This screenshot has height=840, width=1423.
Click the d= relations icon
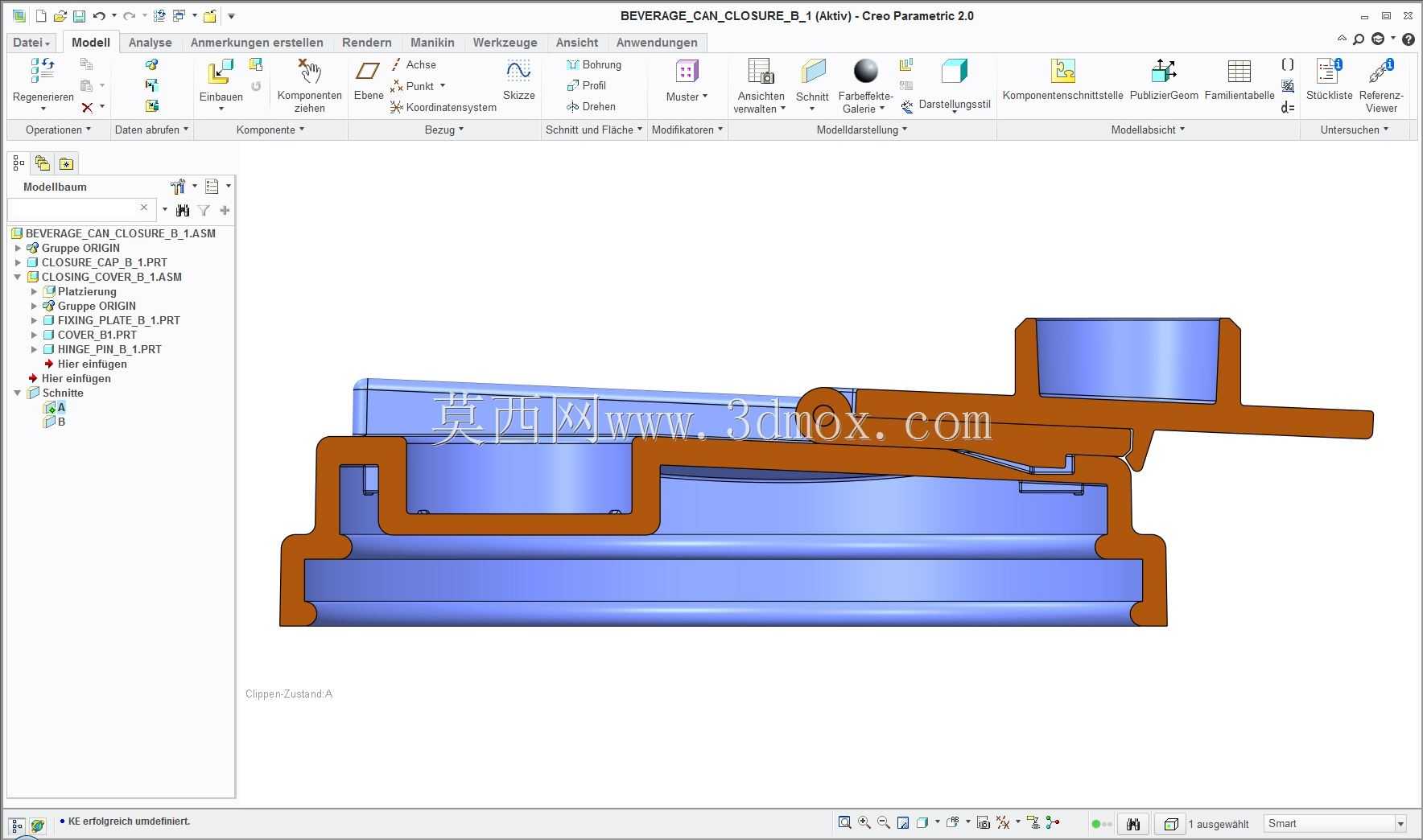pos(1288,107)
